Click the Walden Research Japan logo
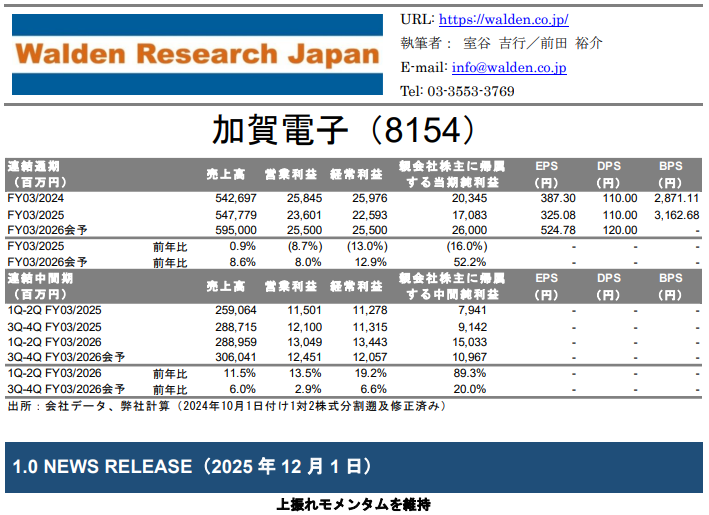The image size is (709, 515). point(198,54)
